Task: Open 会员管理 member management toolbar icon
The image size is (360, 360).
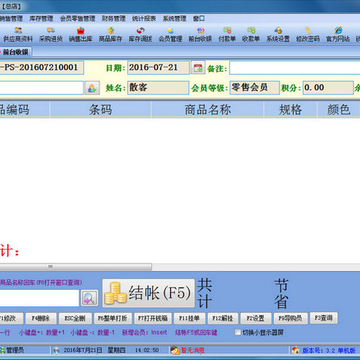Action: pos(170,35)
